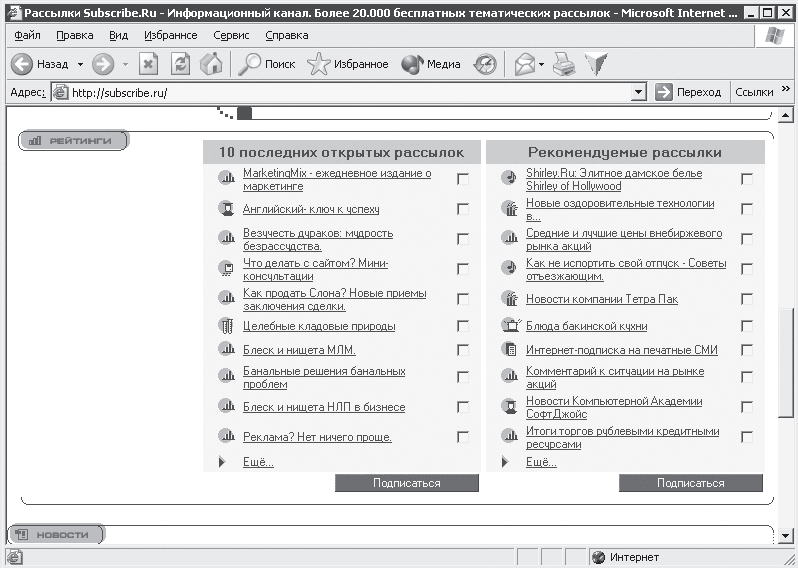The width and height of the screenshot is (798, 568).
Task: Click the Refresh page toolbar icon
Action: pyautogui.click(x=180, y=64)
